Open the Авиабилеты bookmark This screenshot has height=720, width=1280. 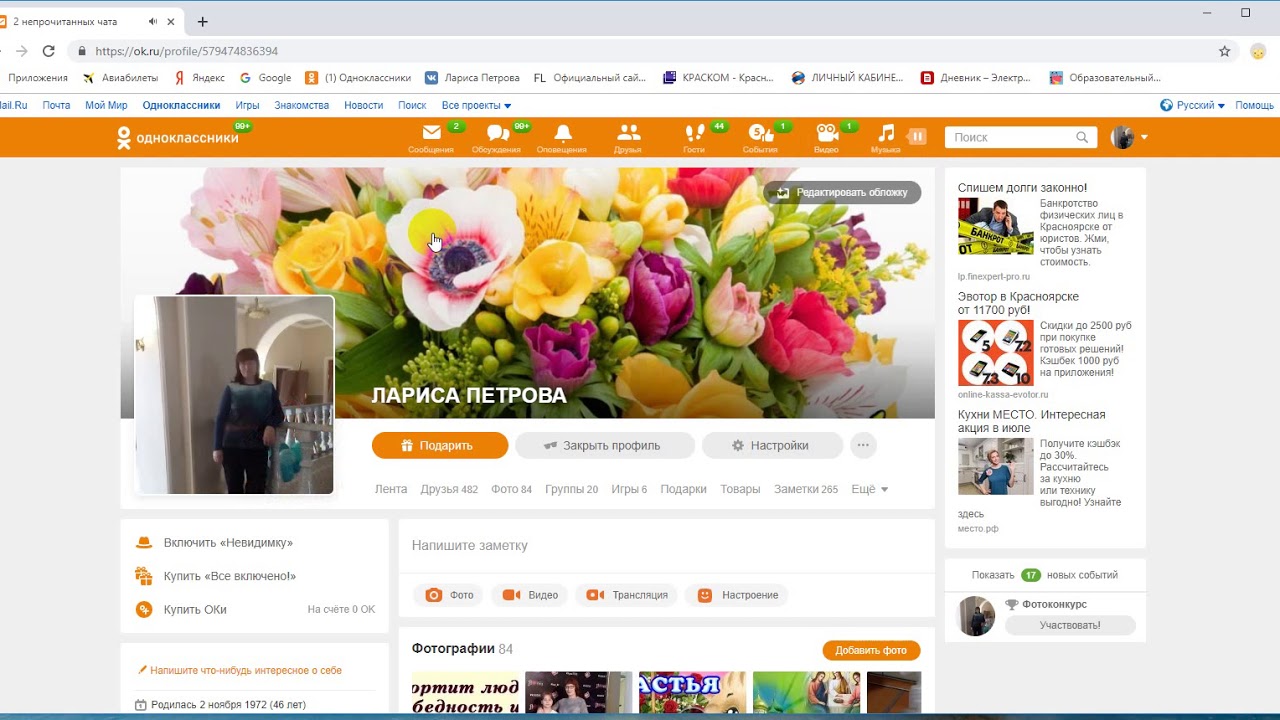point(120,77)
